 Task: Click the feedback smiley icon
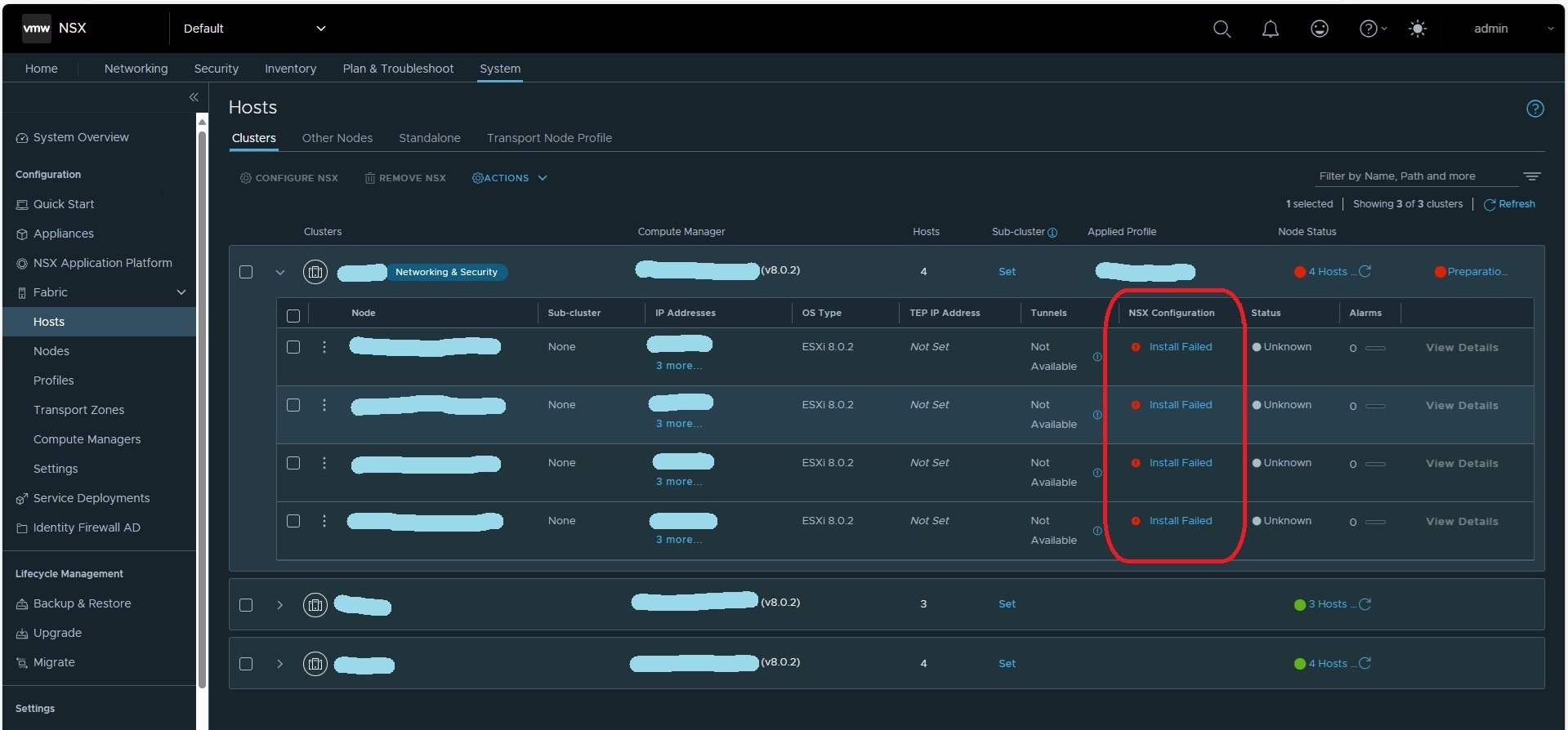pyautogui.click(x=1319, y=29)
